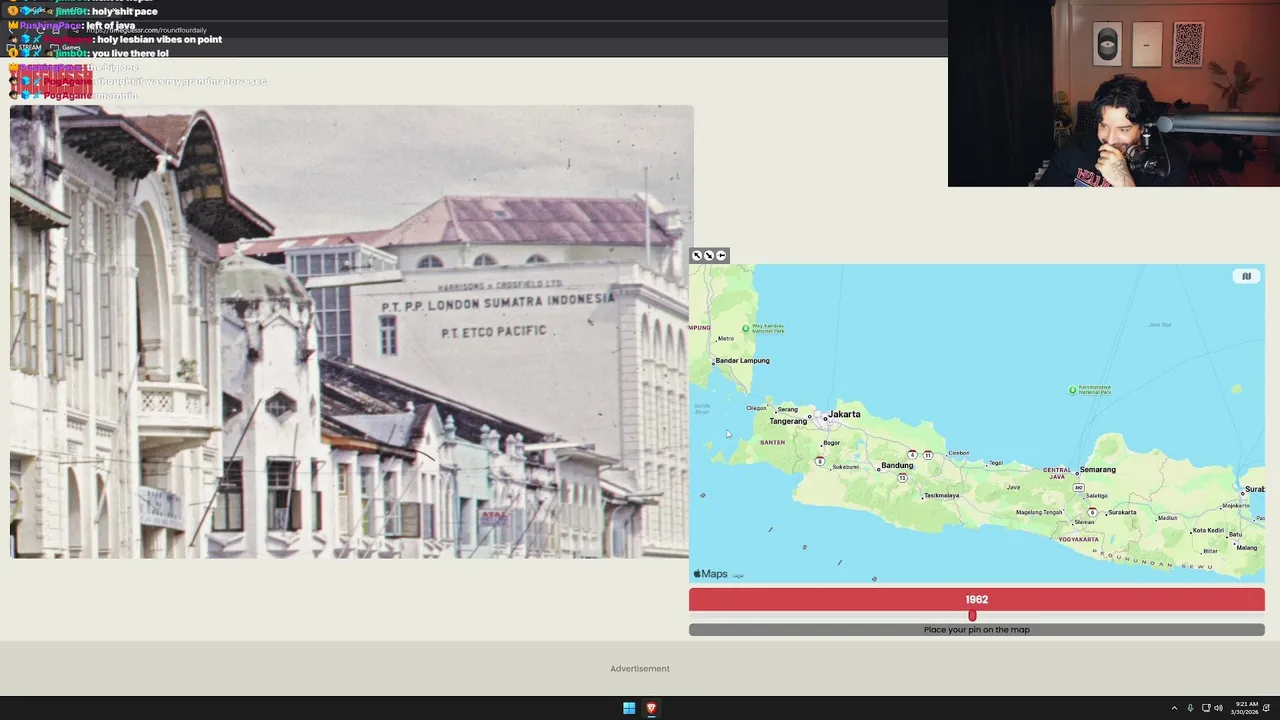Place pin on Bandung label
The width and height of the screenshot is (1280, 720).
point(897,465)
